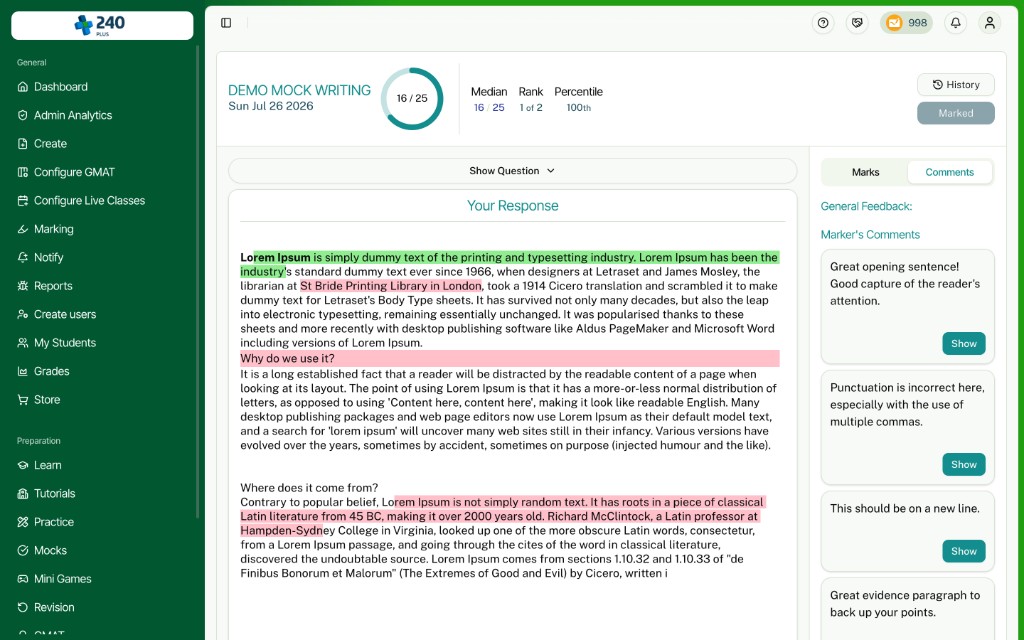Click the Reports bug icon
Viewport: 1024px width, 640px height.
23,285
